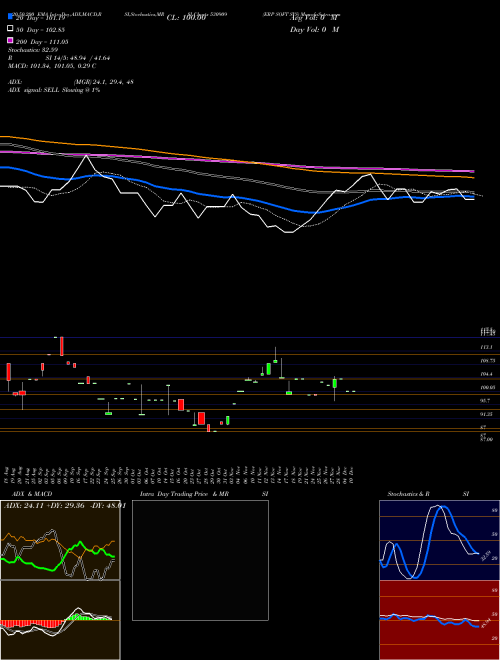Click the ADX line chart panel
The width and height of the screenshot is (500, 660).
(60, 540)
